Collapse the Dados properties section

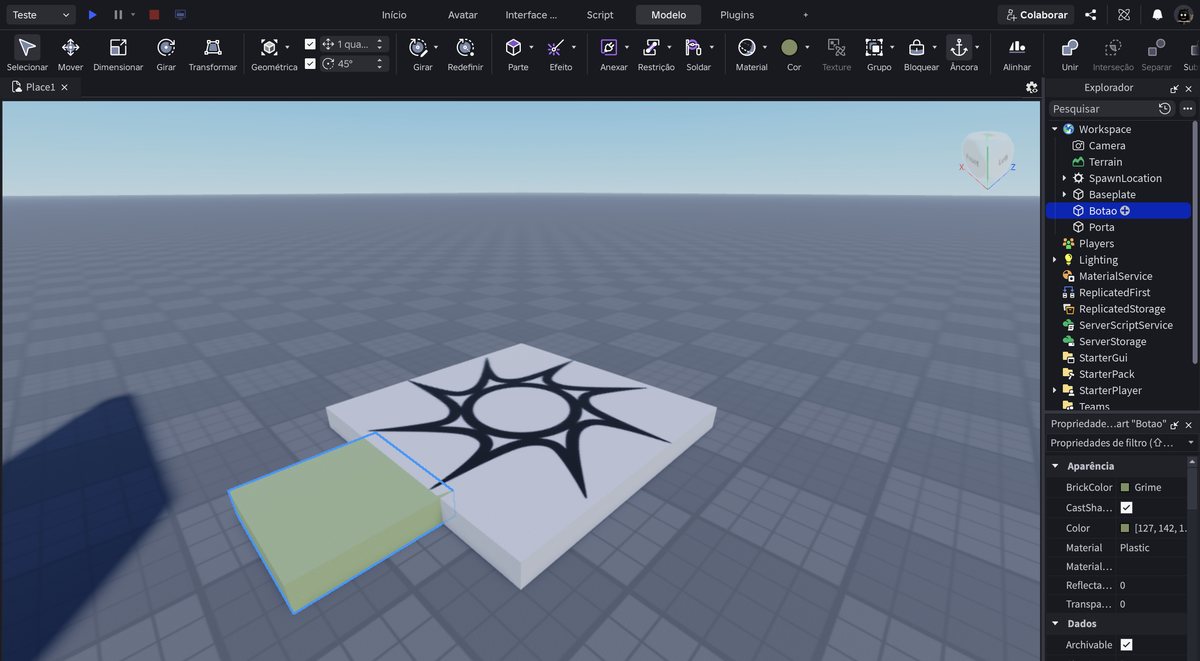coord(1055,623)
